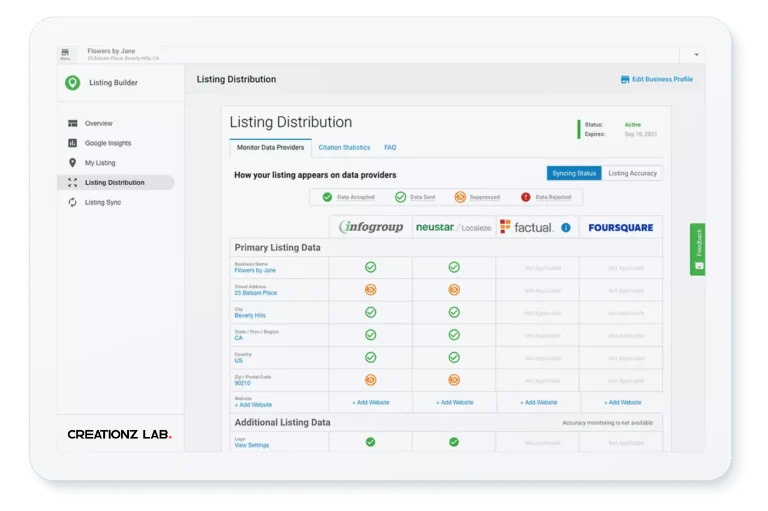Open the Citation Statistics tab
The image size is (768, 511).
[344, 147]
